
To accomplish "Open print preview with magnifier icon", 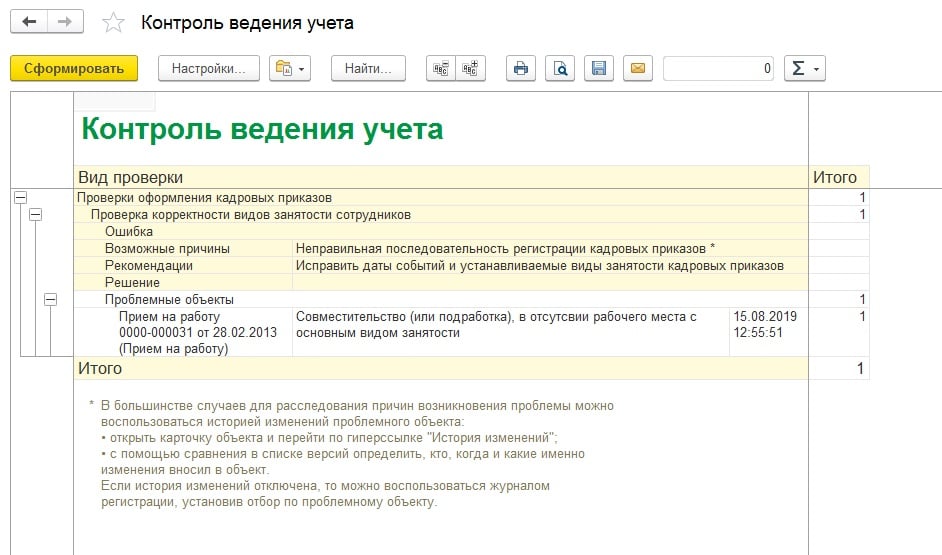I will point(560,68).
